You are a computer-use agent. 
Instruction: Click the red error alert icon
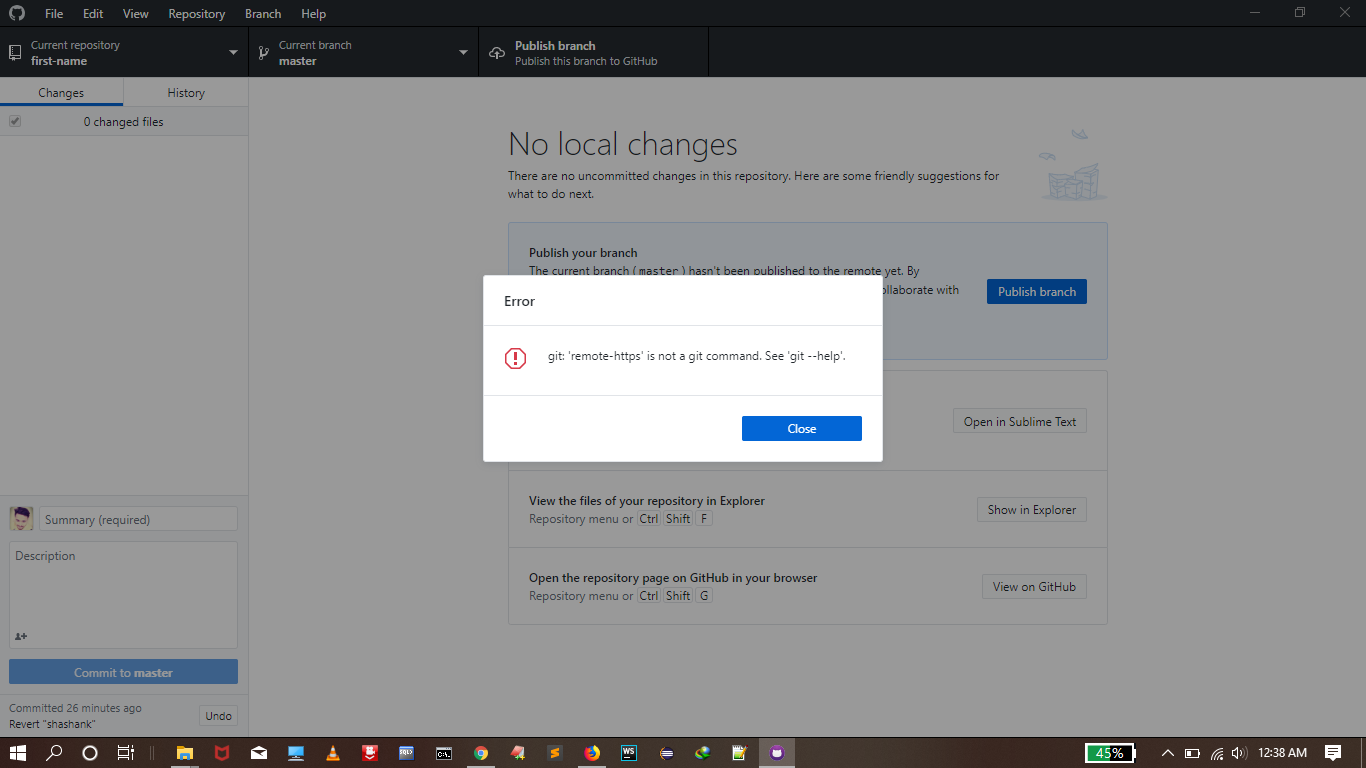(515, 356)
